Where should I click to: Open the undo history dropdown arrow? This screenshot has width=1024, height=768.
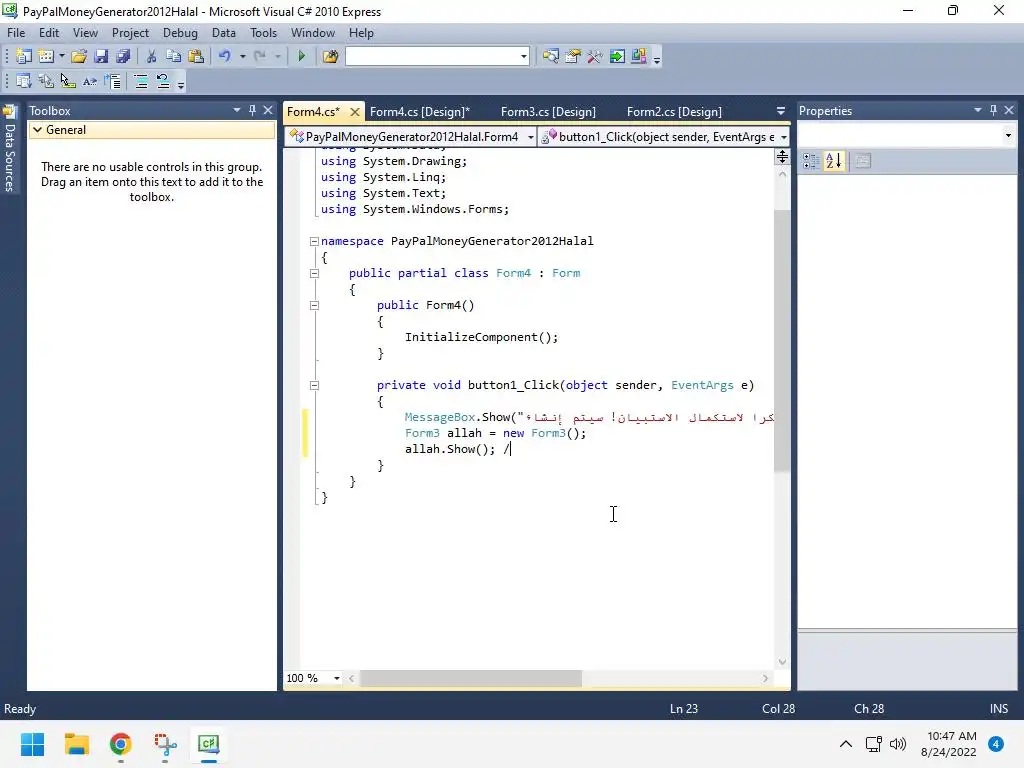(x=242, y=57)
